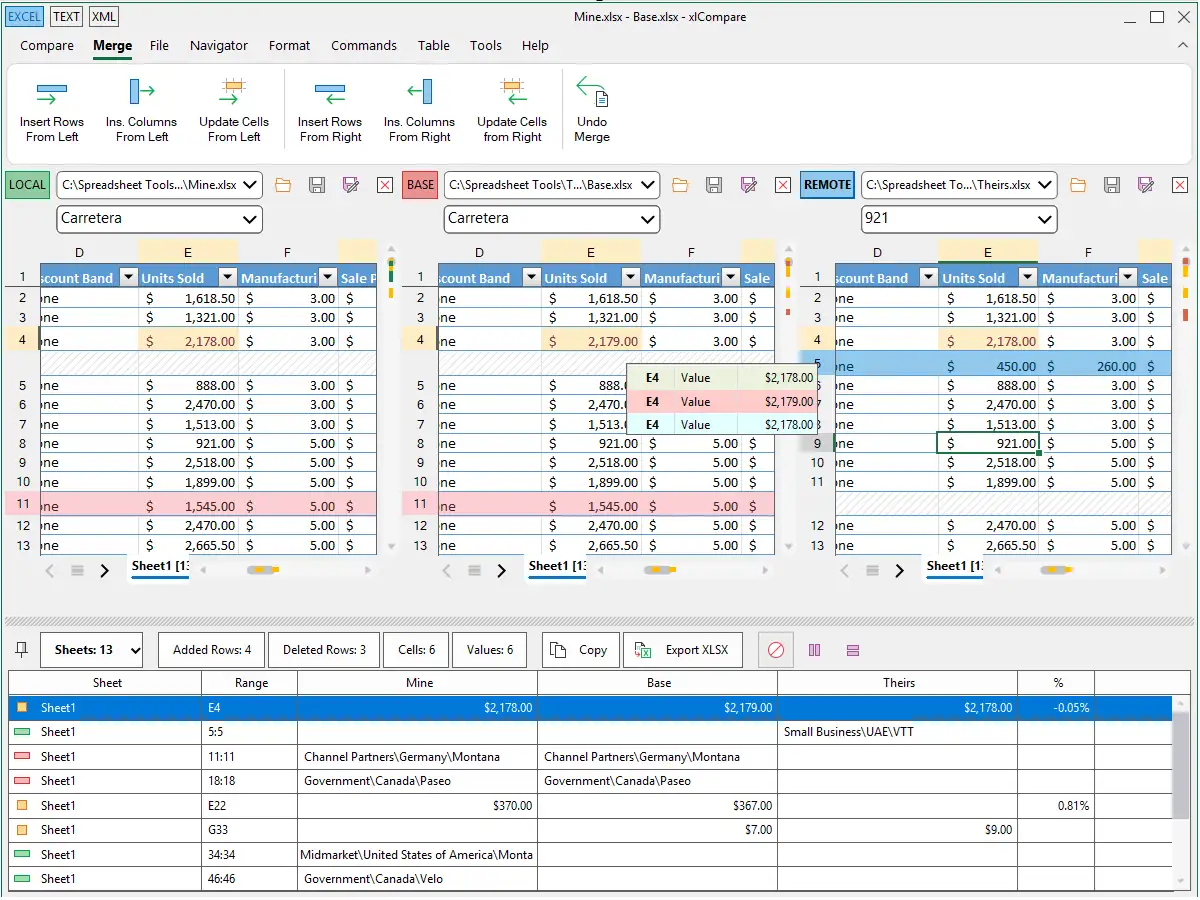This screenshot has width=1200, height=900.
Task: Open folder icon for the LOCAL file
Action: pyautogui.click(x=283, y=185)
